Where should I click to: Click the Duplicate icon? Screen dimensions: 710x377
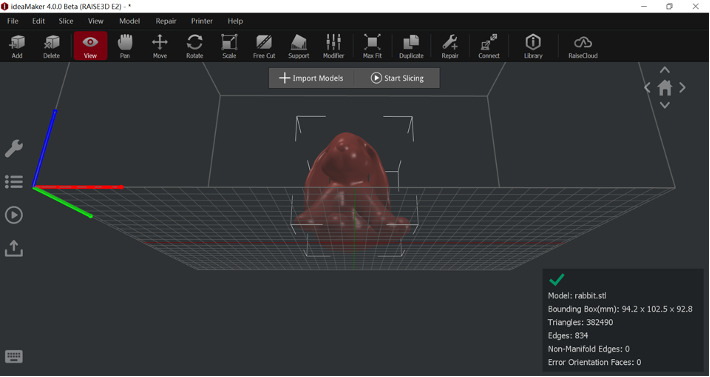[x=411, y=46]
